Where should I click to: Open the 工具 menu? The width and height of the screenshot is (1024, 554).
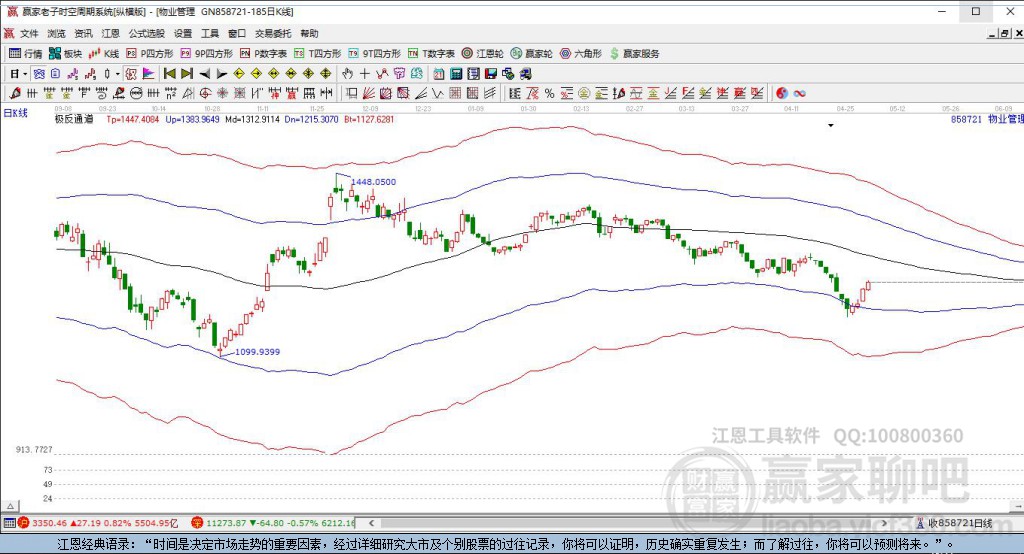[210, 33]
